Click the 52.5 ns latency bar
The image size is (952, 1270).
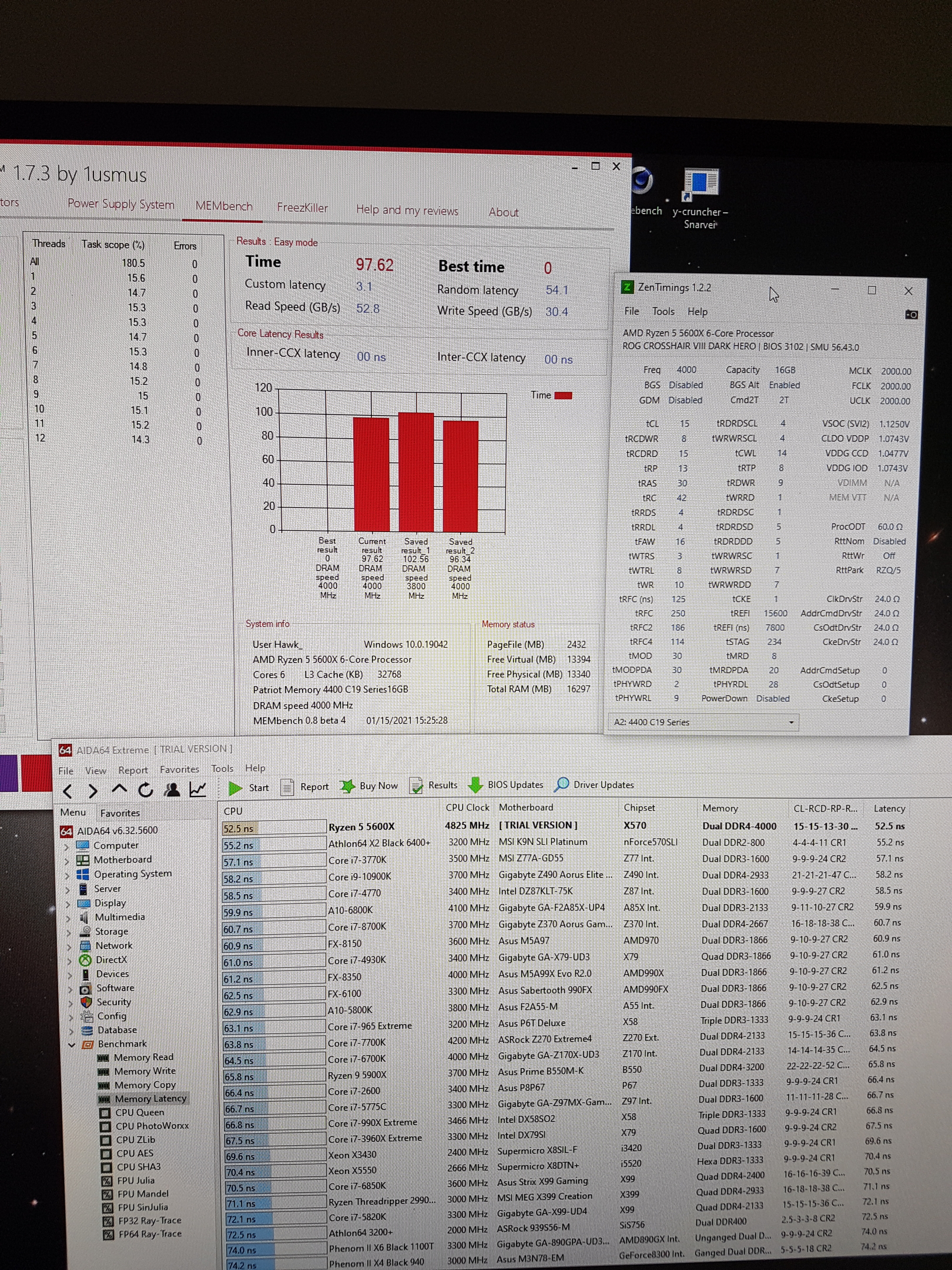click(274, 828)
